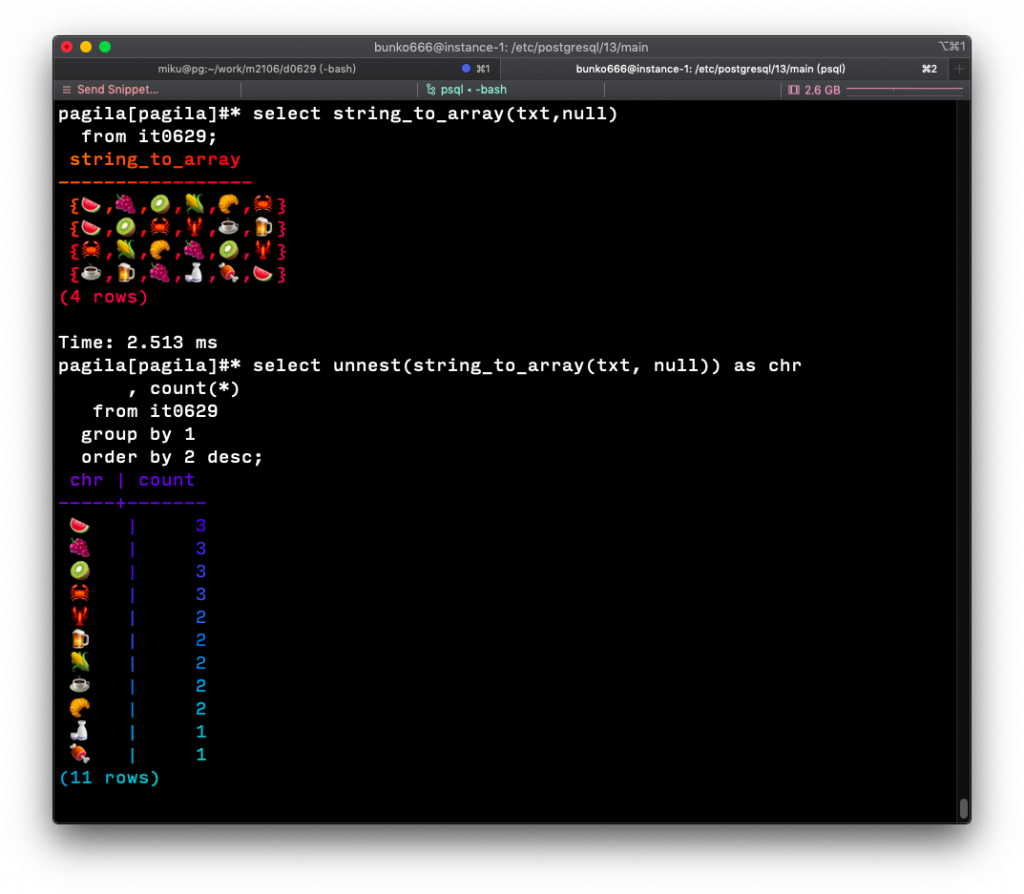Click the memory usage graph line
This screenshot has width=1024, height=894.
point(904,89)
